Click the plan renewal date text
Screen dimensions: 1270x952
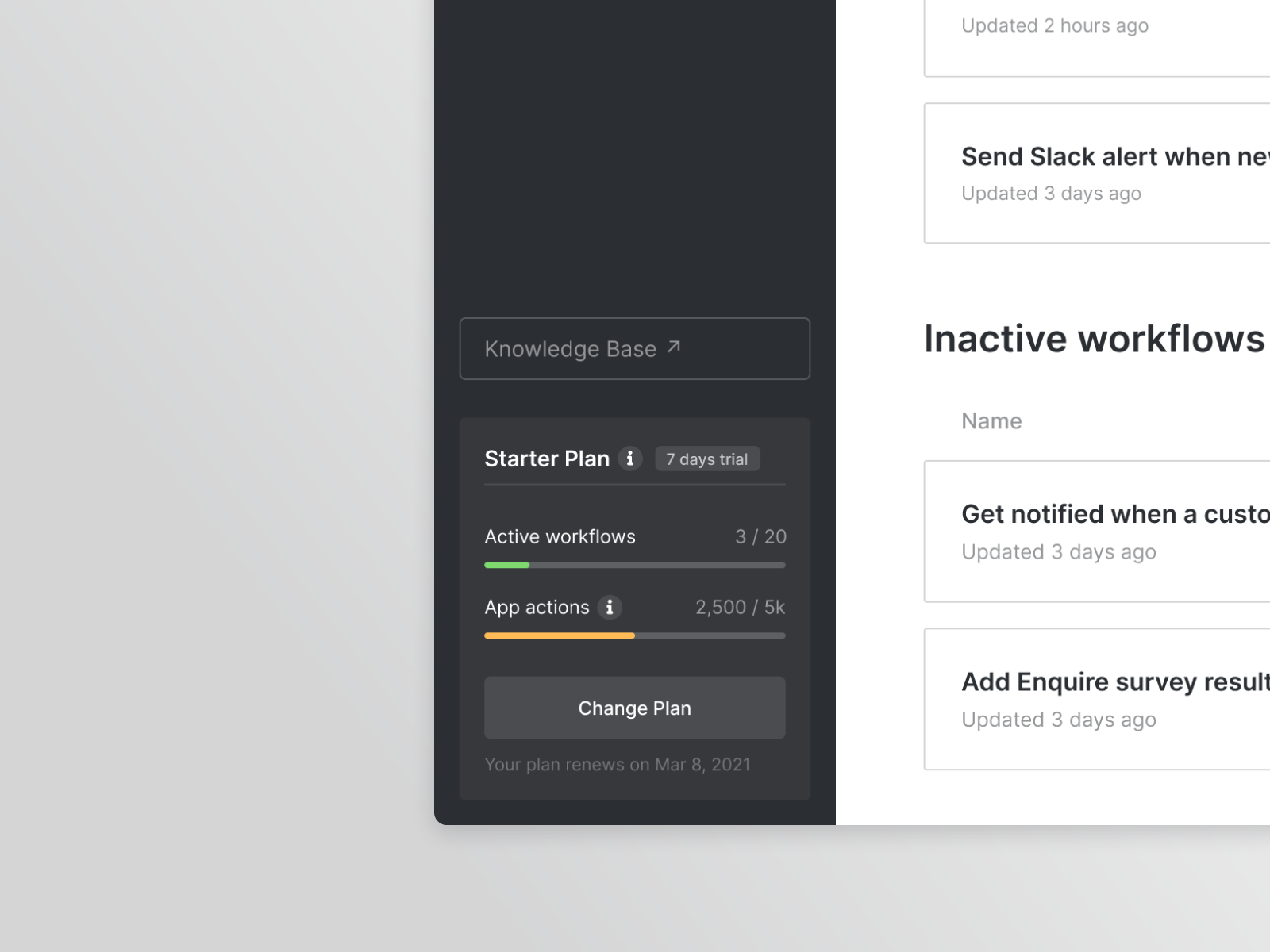coord(618,764)
